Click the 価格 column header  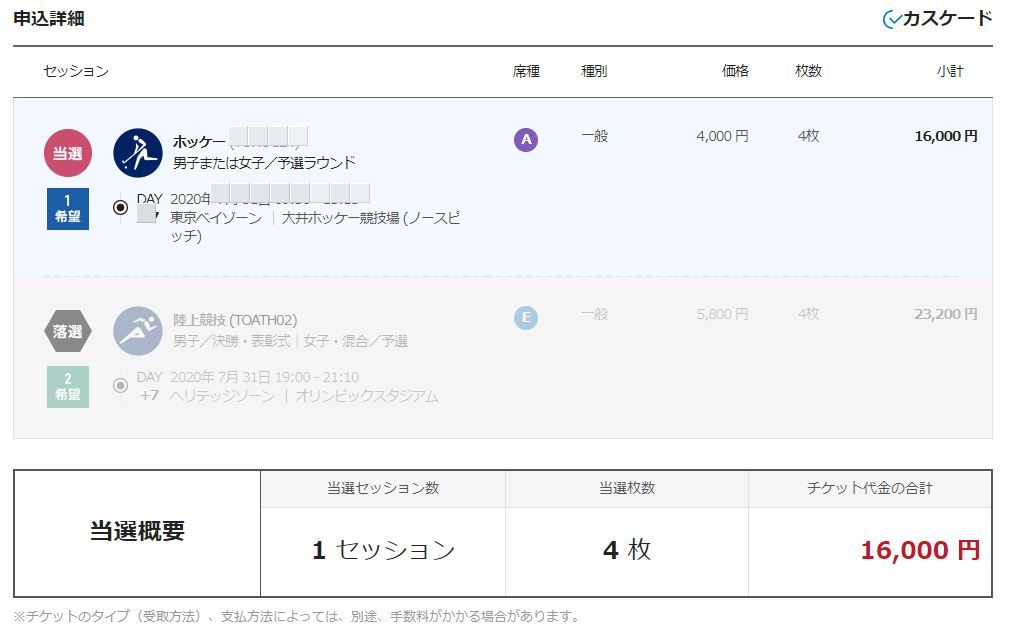tap(735, 71)
